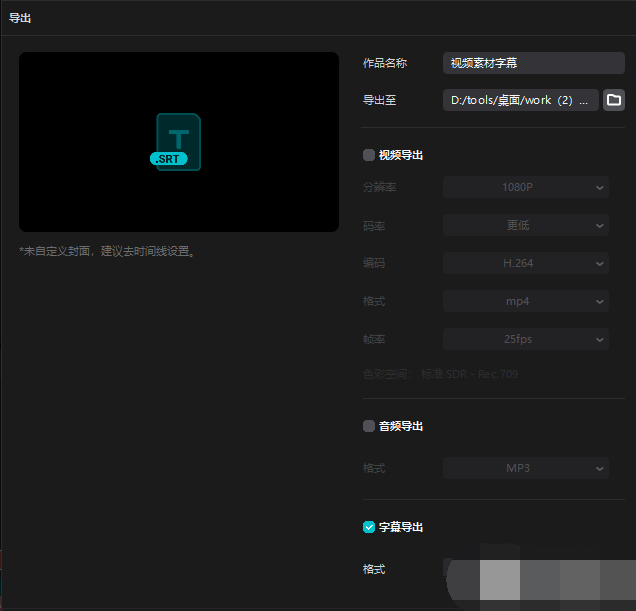Click the 导出至 label
636x611 pixels.
[380, 101]
